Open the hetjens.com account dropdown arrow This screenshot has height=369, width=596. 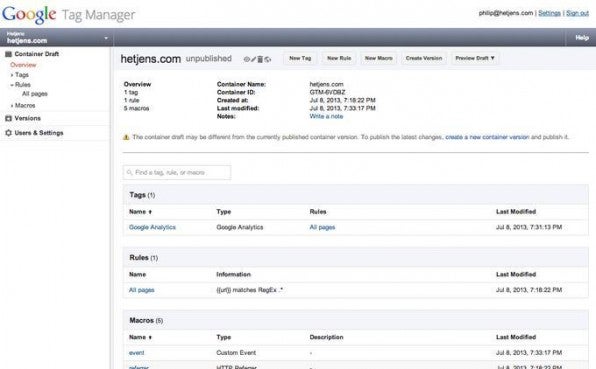(106, 38)
